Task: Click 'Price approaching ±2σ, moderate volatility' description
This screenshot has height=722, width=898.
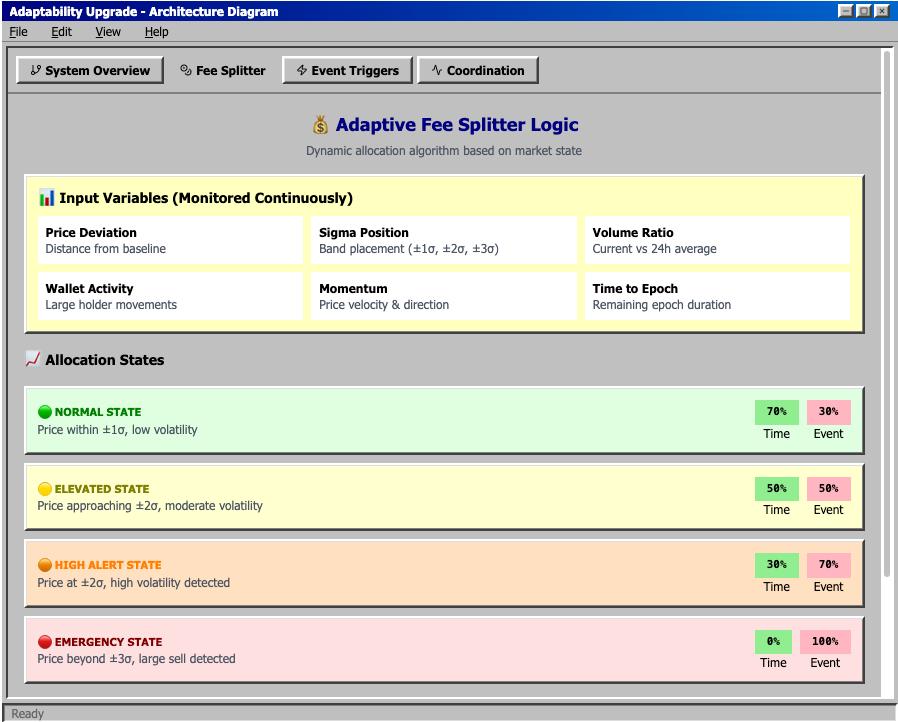Action: (150, 506)
